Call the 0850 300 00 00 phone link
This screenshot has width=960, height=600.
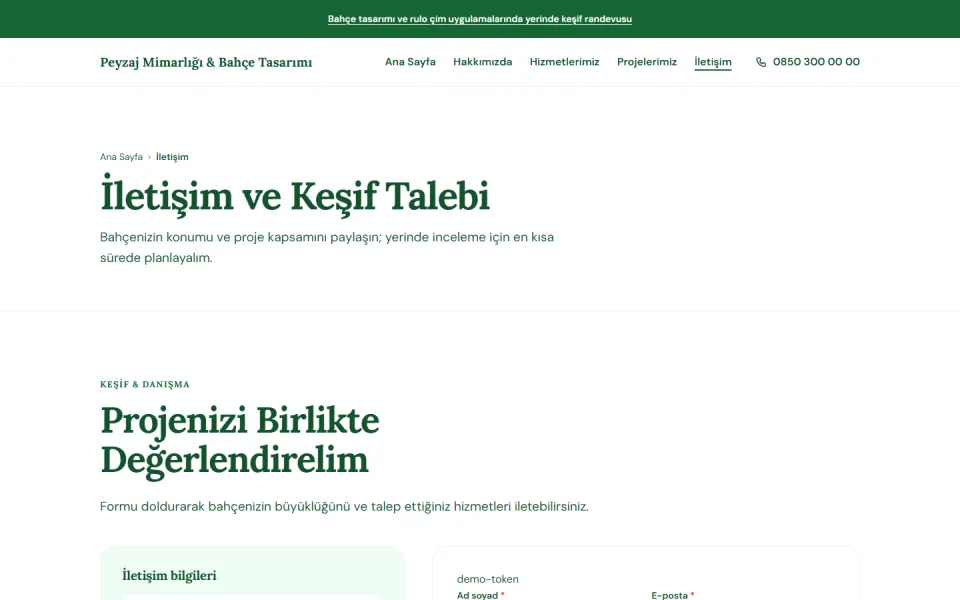[x=808, y=62]
